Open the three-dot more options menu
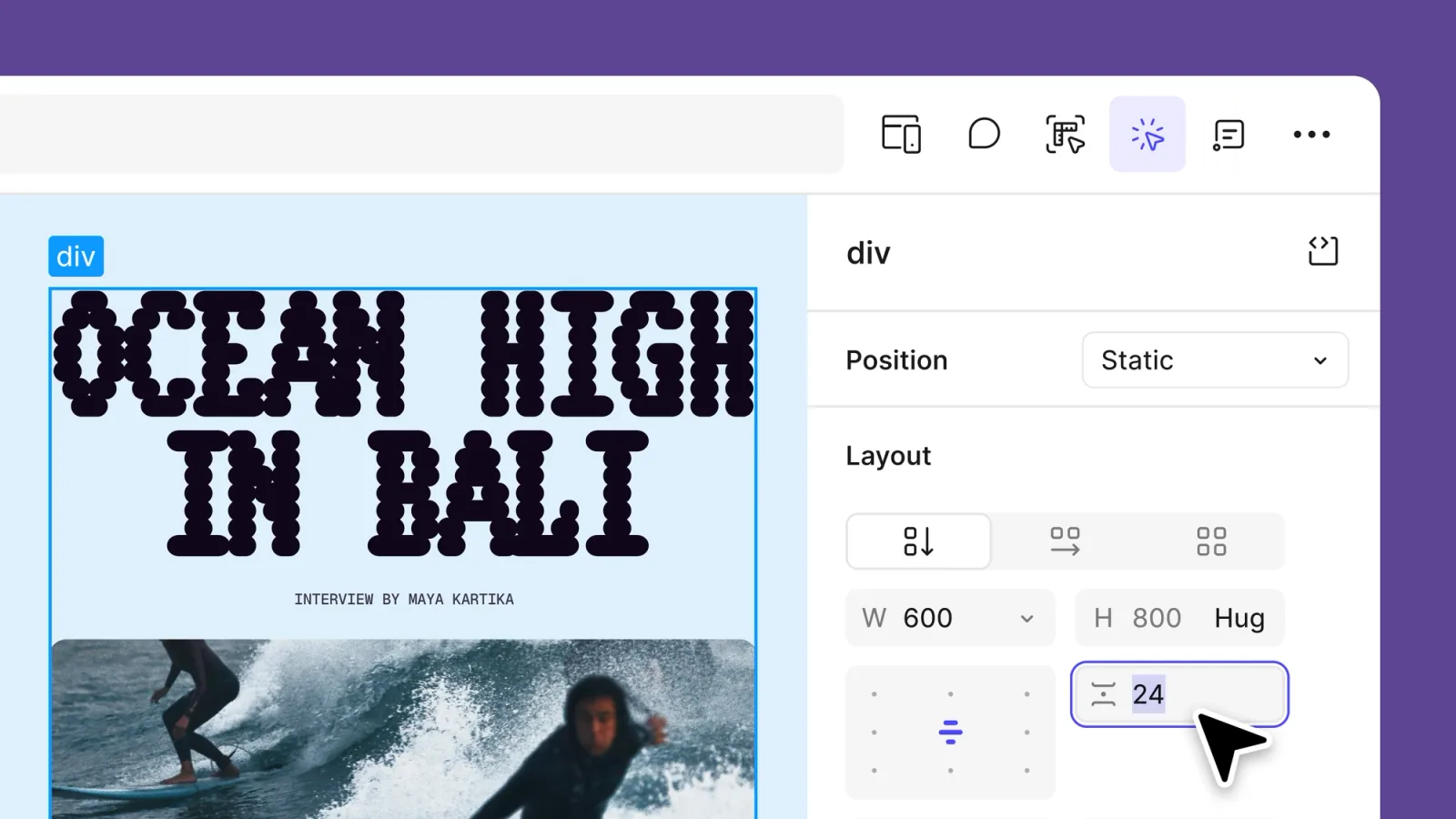The height and width of the screenshot is (819, 1456). [1311, 134]
